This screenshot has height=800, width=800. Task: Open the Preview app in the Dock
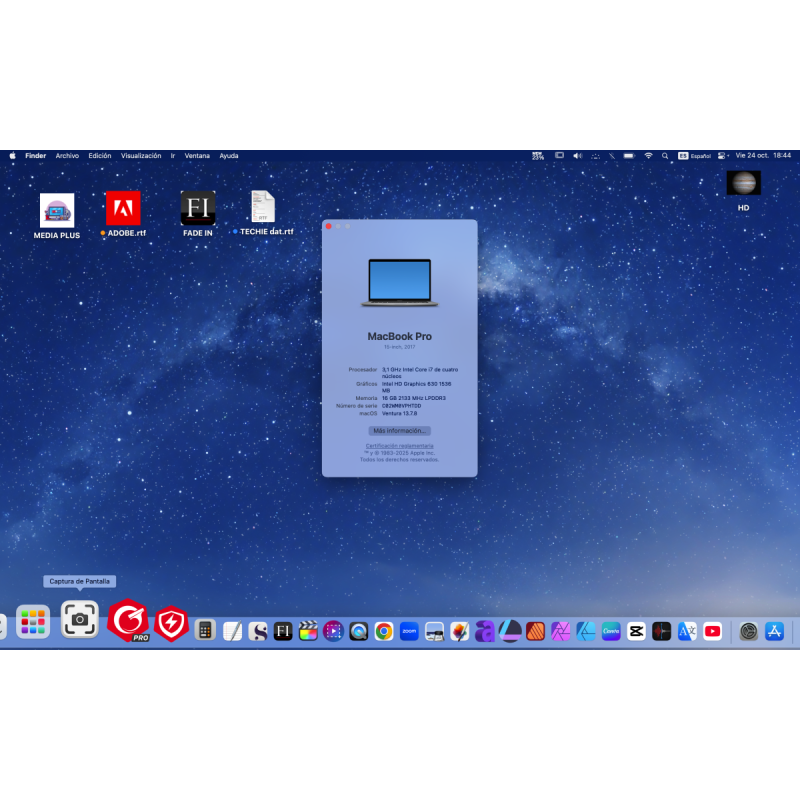(434, 632)
